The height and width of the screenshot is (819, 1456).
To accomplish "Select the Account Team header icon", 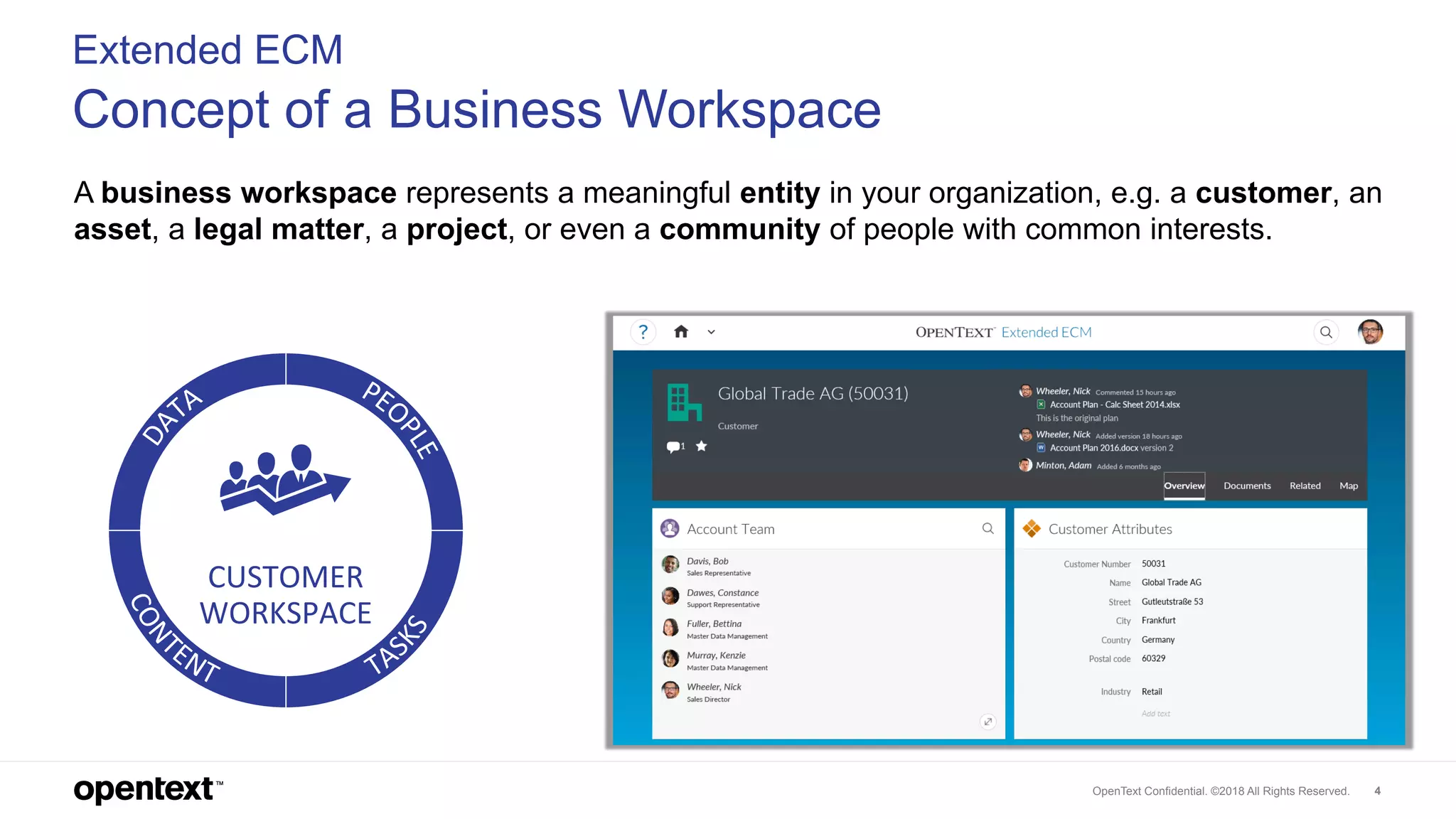I will pyautogui.click(x=670, y=528).
